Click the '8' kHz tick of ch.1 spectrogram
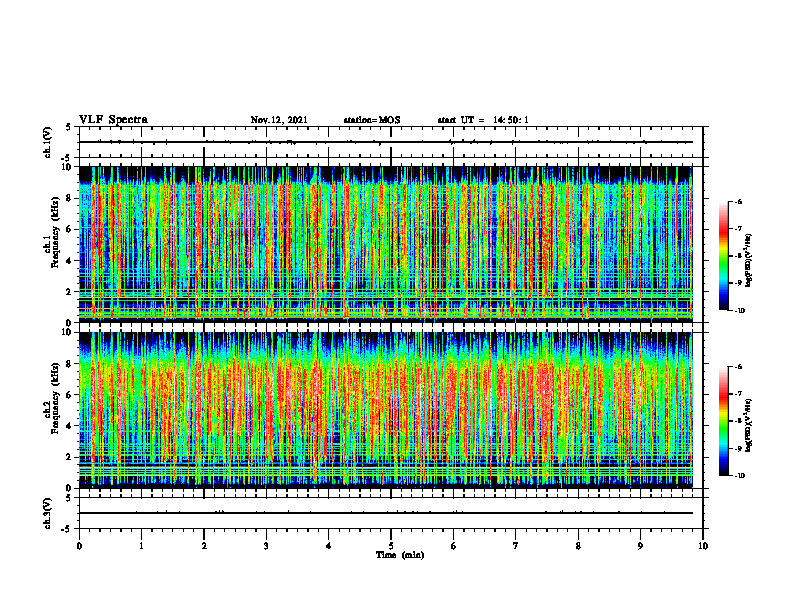 (x=69, y=198)
